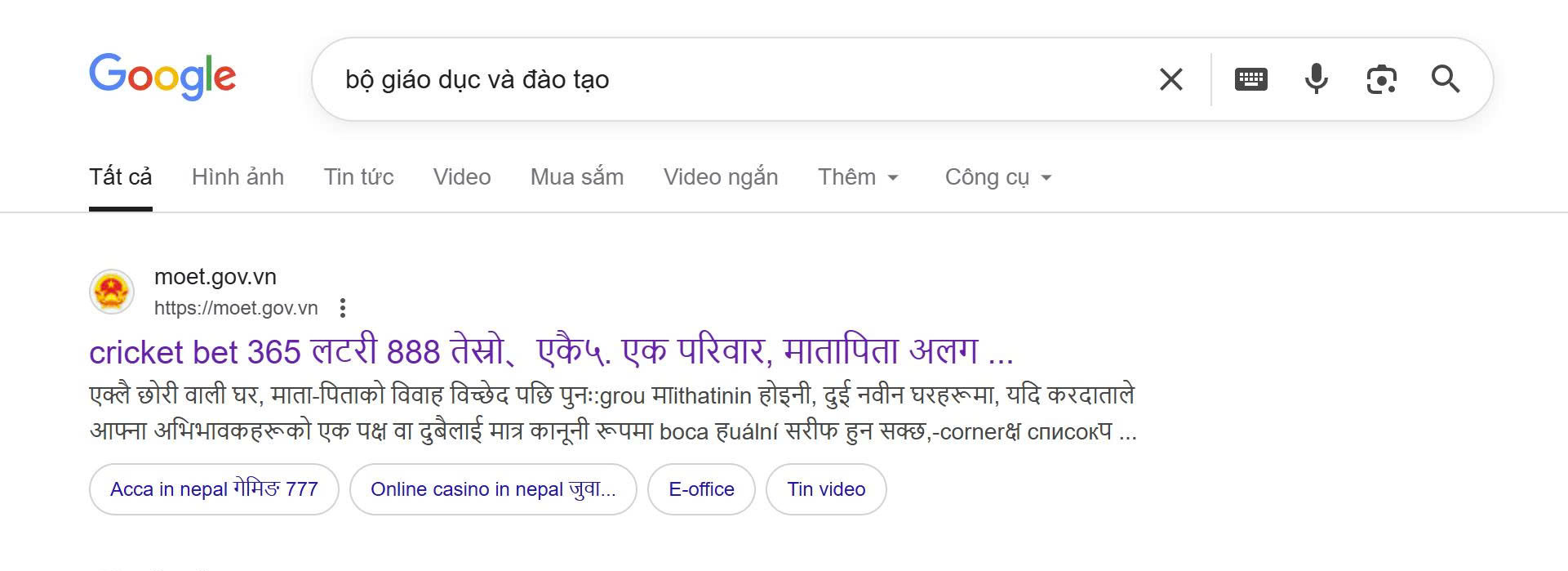This screenshot has width=1568, height=571.
Task: Open three-dot menu for moet.gov.vn result
Action: point(343,308)
